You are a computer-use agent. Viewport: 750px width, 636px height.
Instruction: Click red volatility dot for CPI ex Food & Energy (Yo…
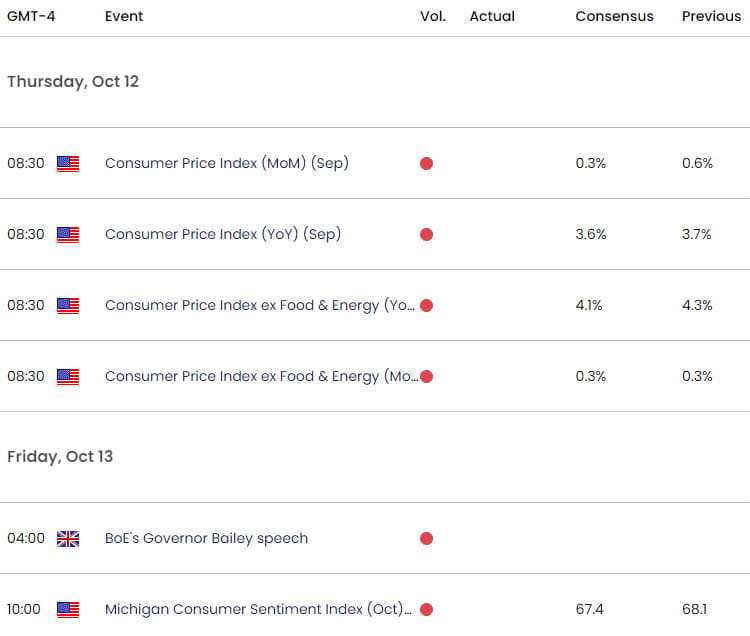tap(426, 306)
